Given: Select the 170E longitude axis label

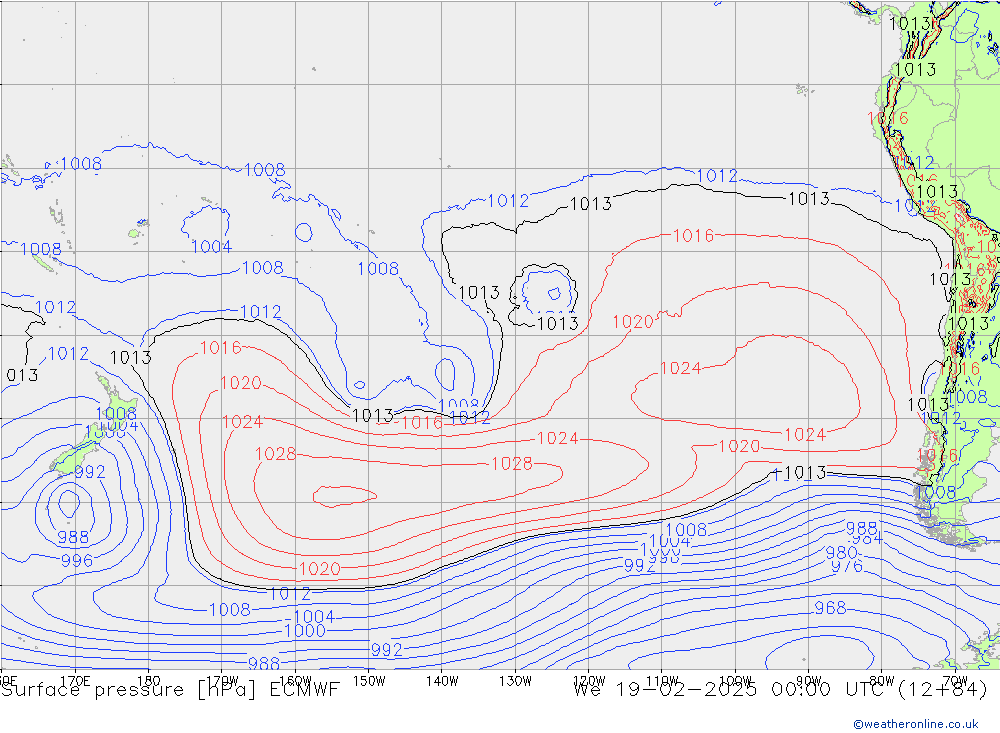Looking at the screenshot, I should pyautogui.click(x=75, y=681).
